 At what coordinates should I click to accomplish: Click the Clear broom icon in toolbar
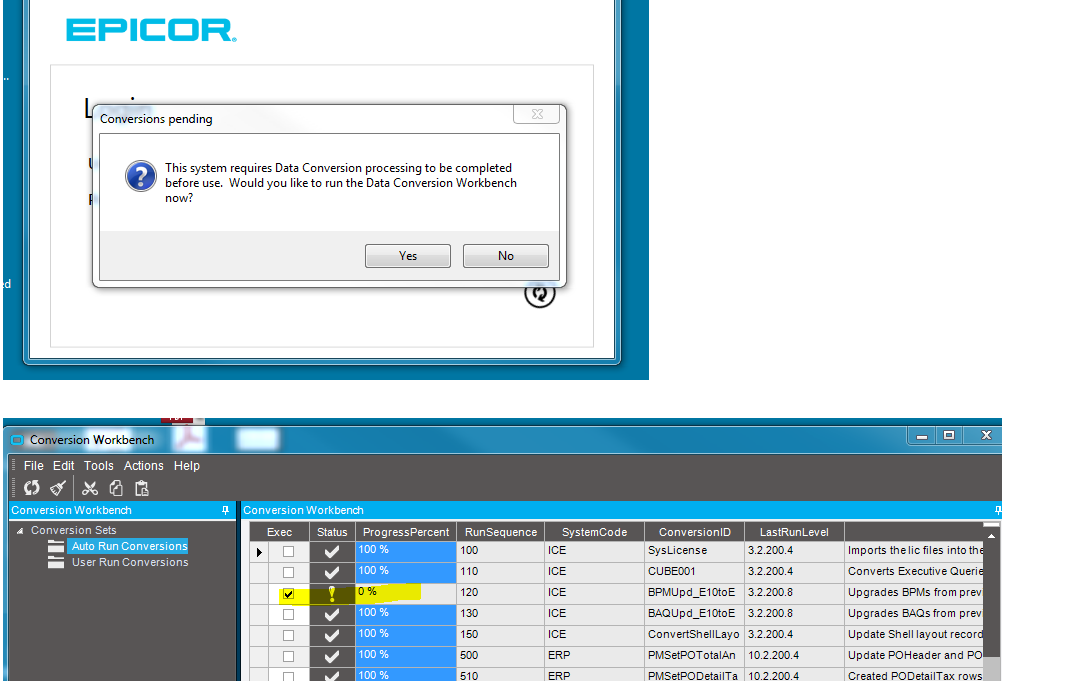(58, 488)
